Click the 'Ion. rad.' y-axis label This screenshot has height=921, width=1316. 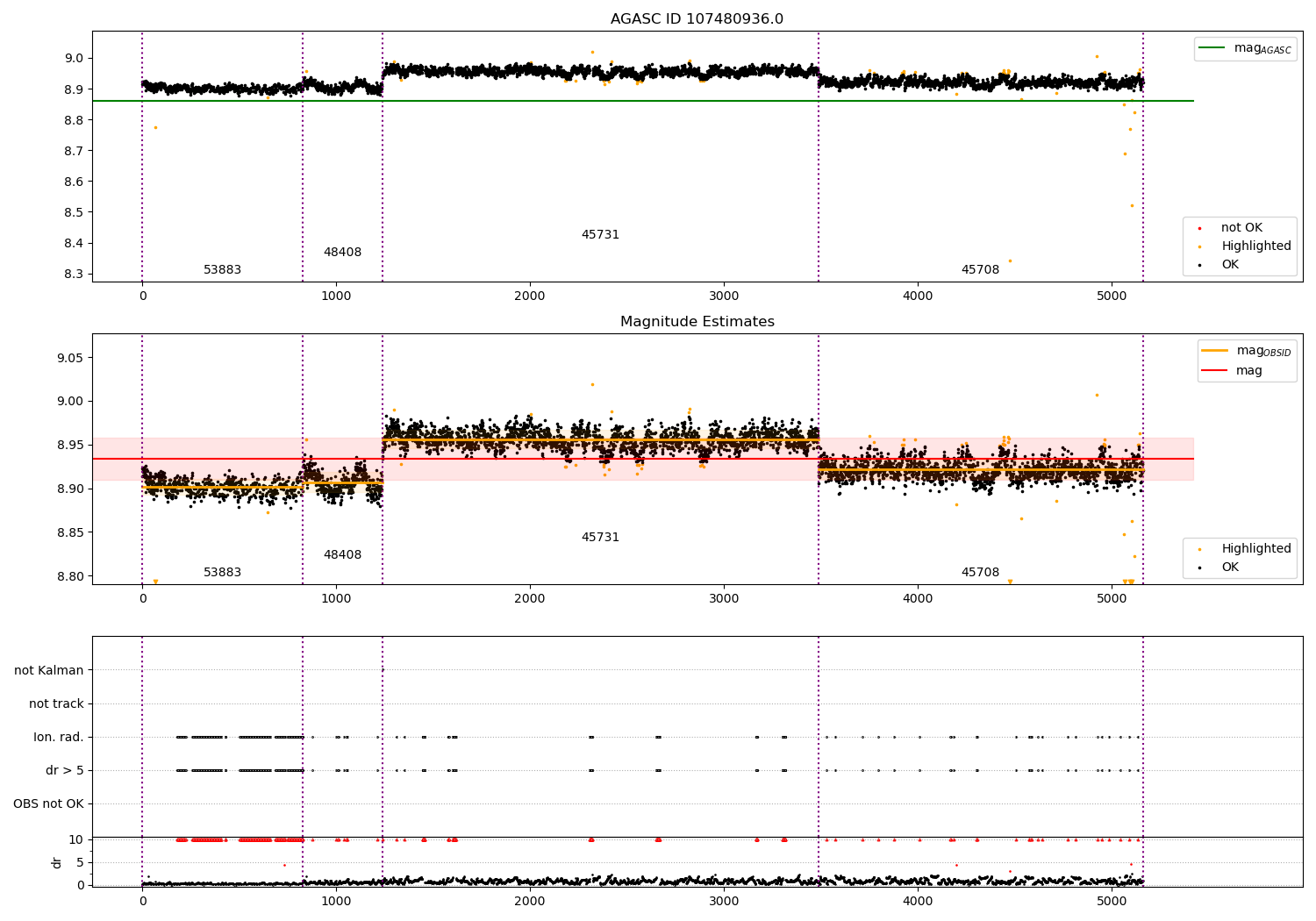(59, 738)
